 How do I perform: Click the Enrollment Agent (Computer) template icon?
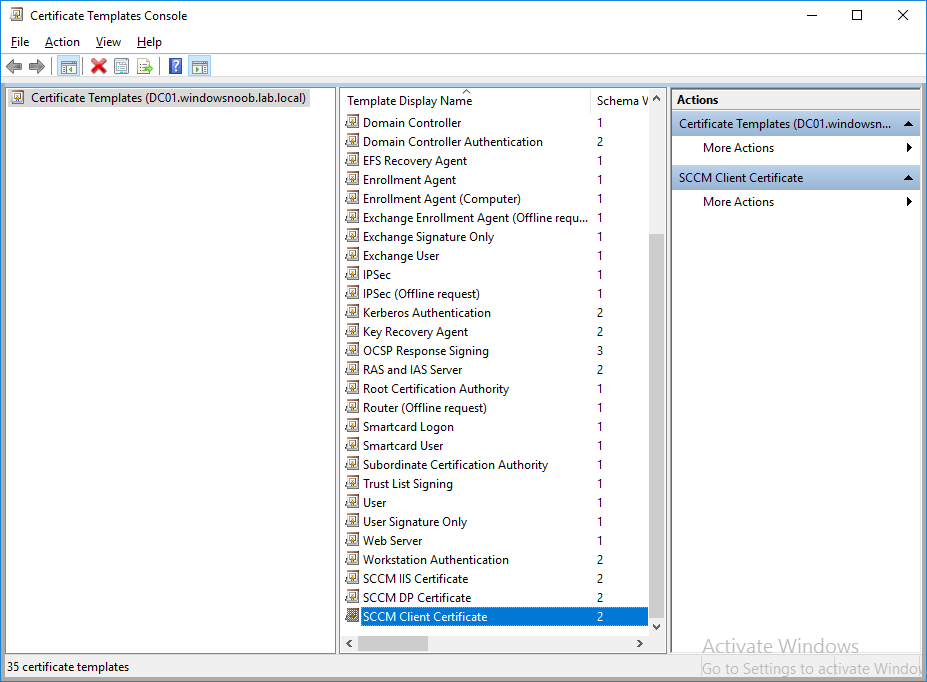(x=352, y=198)
